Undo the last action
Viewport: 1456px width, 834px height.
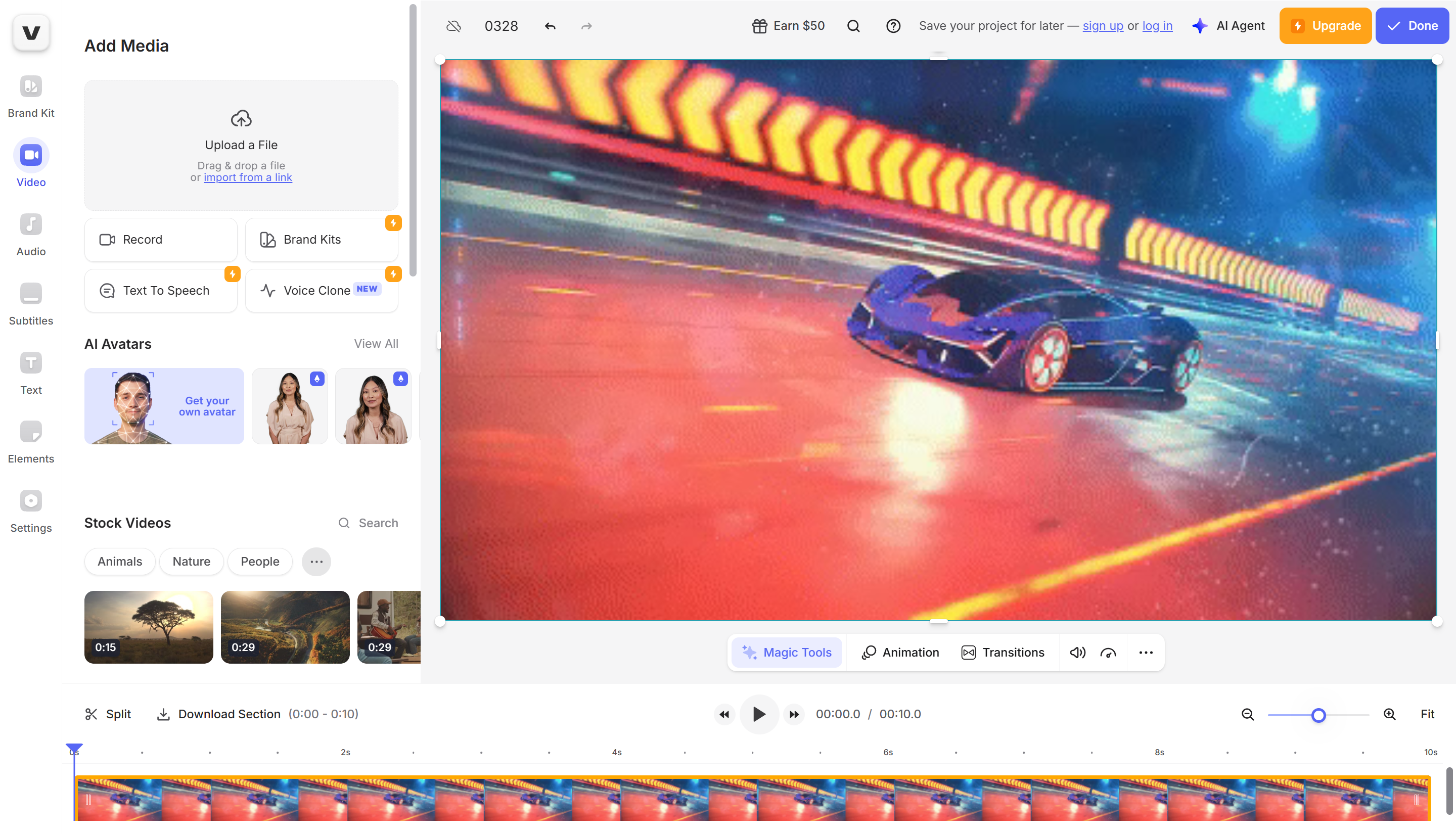point(550,26)
